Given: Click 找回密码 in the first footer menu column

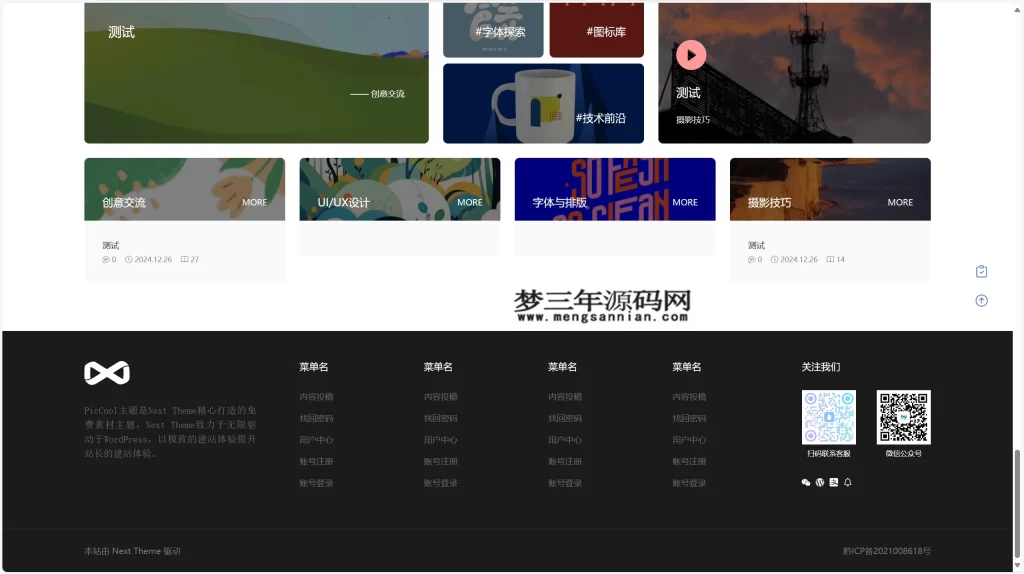Looking at the screenshot, I should tap(316, 419).
